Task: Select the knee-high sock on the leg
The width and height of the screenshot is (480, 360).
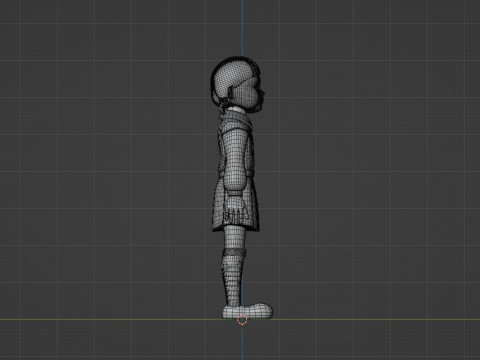Action: click(234, 277)
